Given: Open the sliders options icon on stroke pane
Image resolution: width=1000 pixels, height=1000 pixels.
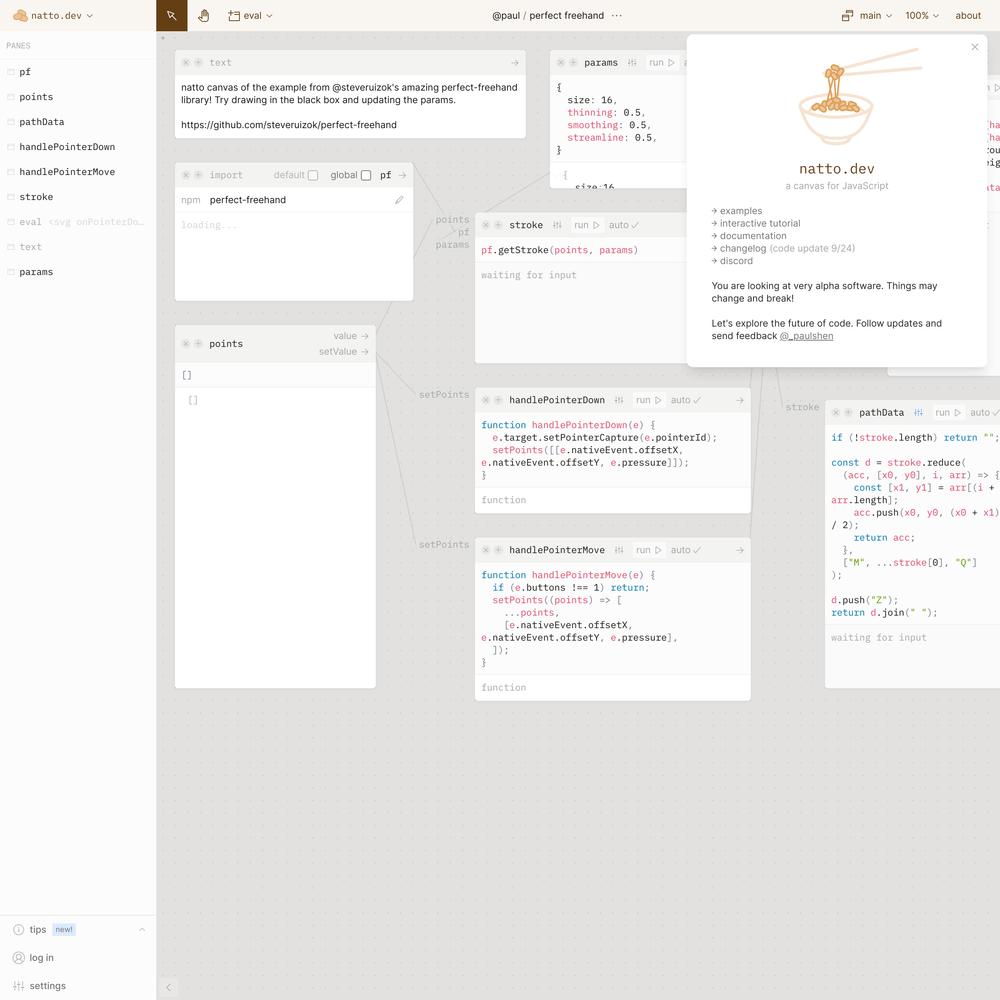Looking at the screenshot, I should 557,225.
